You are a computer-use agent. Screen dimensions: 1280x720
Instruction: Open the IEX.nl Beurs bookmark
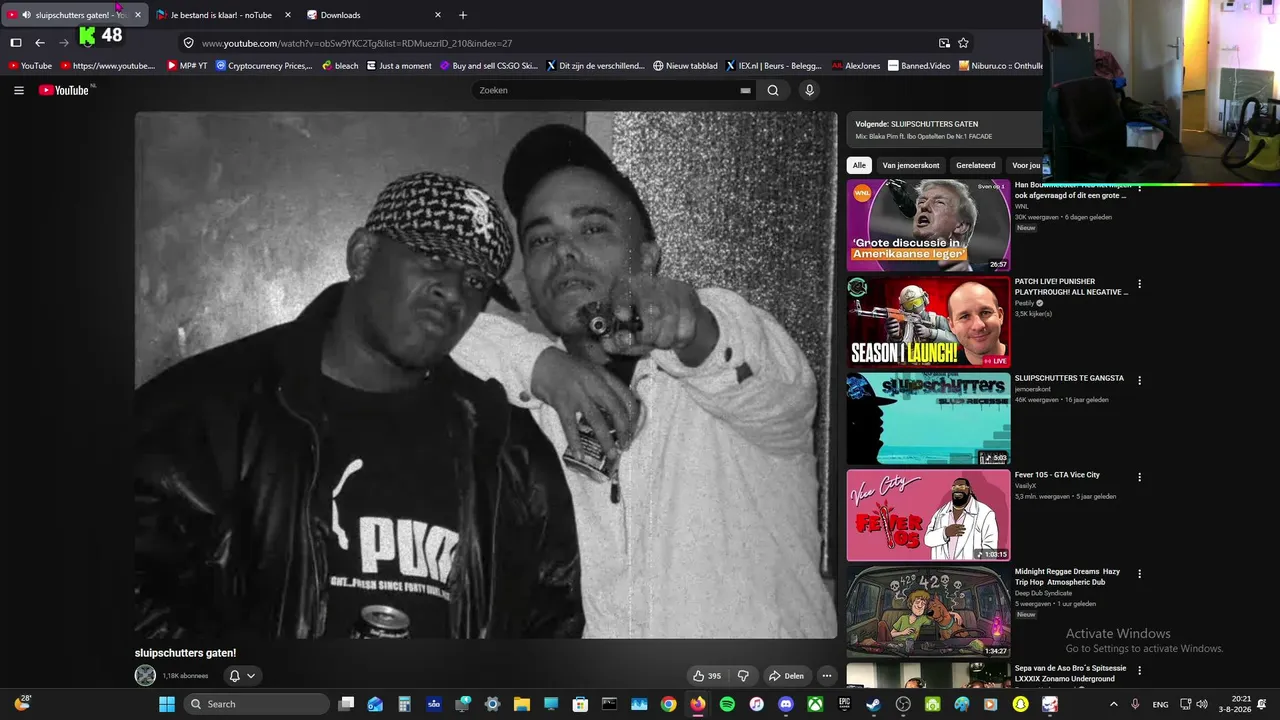(773, 66)
